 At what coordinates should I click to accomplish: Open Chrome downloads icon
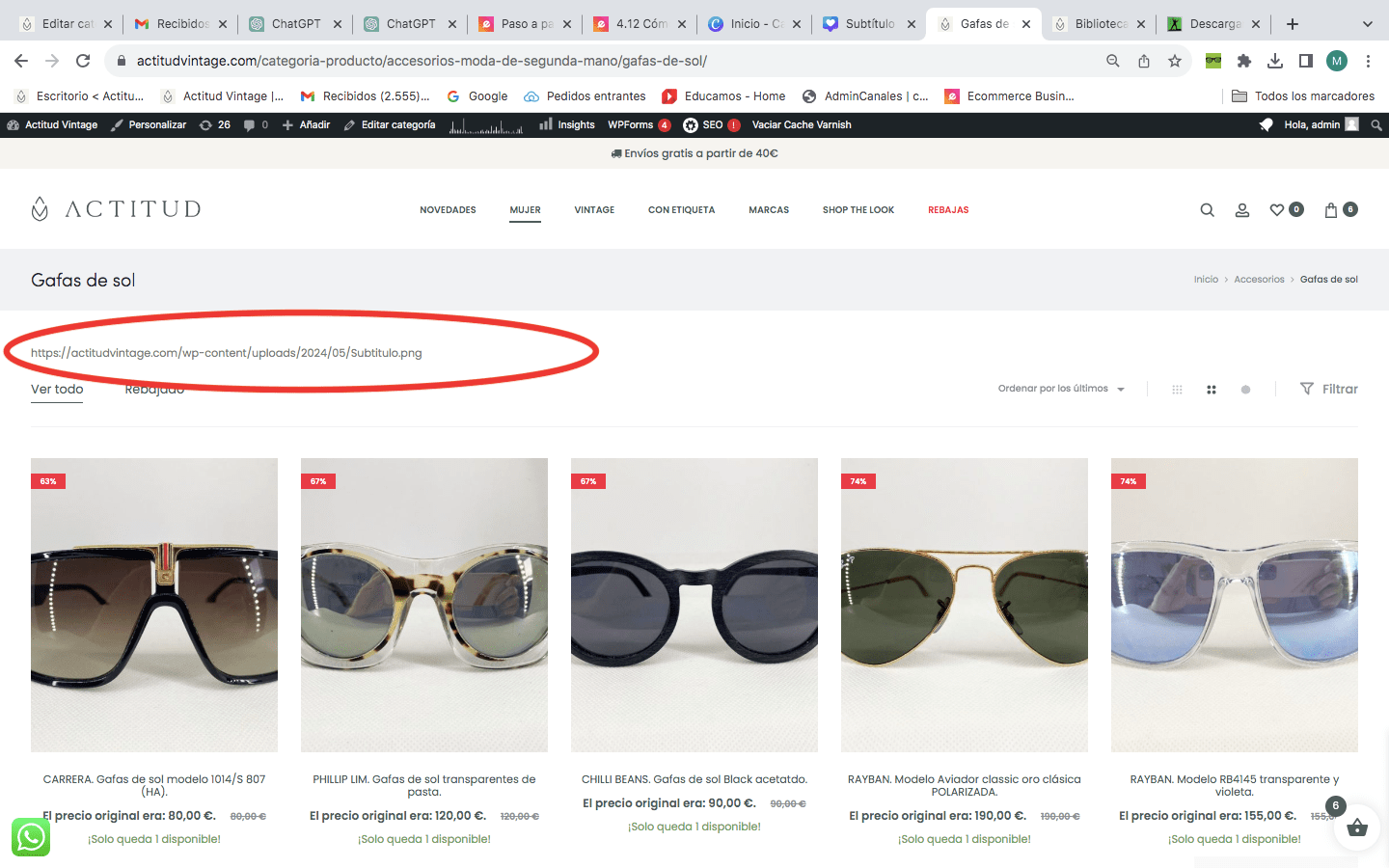click(x=1275, y=61)
